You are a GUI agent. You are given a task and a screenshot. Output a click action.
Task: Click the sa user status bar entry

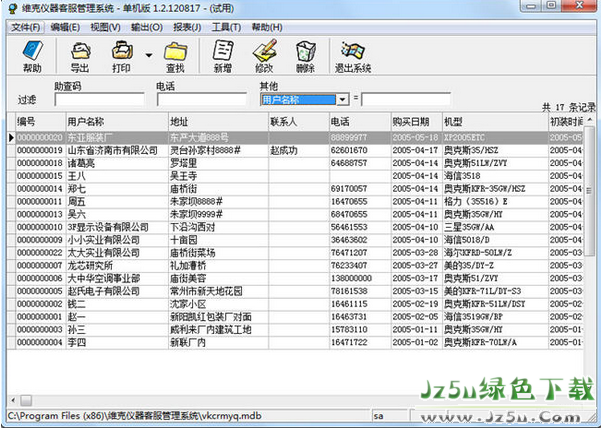(x=378, y=416)
